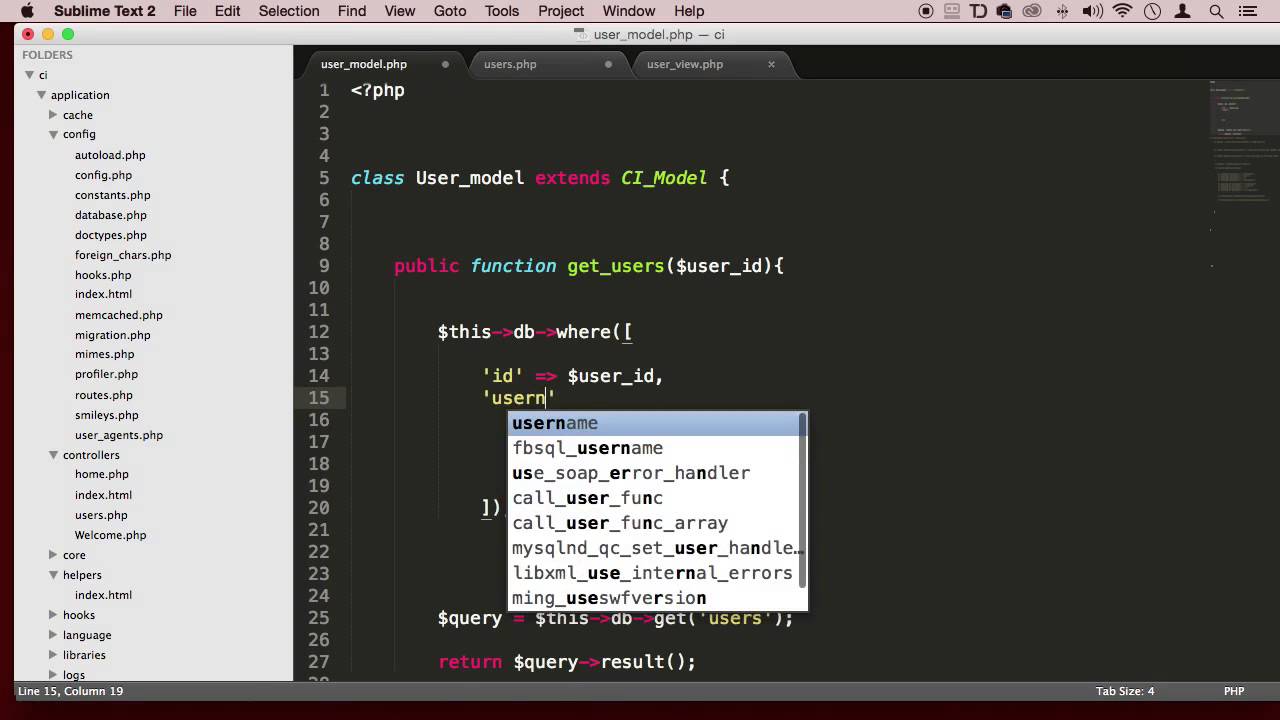Collapse the helpers folder
Viewport: 1280px width, 720px height.
[x=53, y=575]
